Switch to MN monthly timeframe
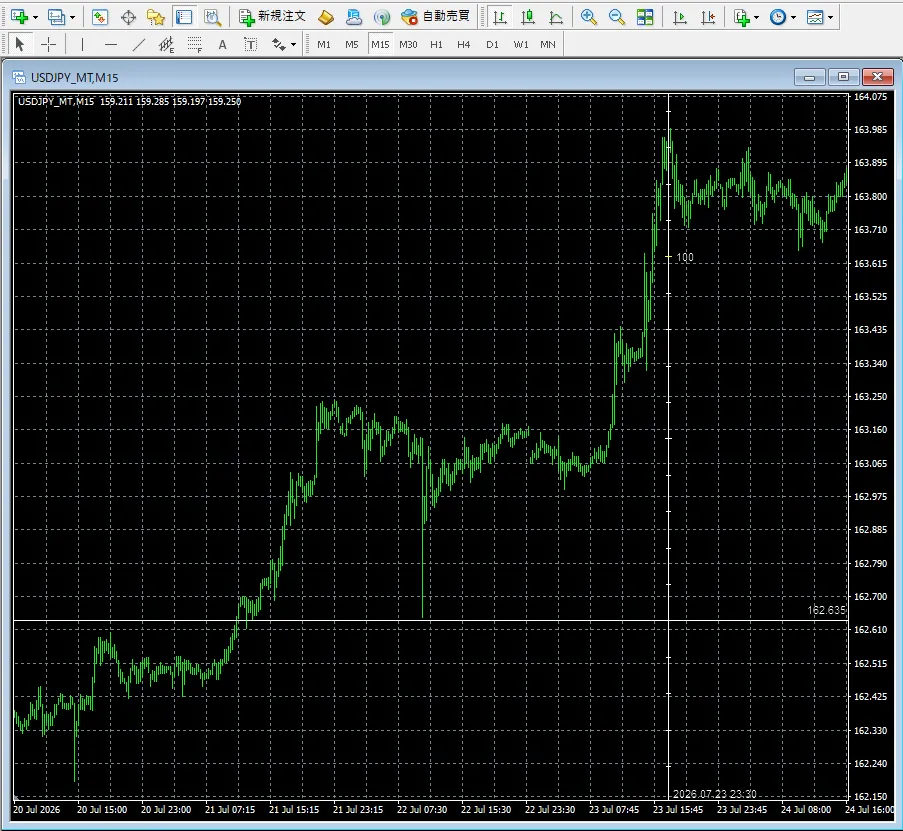 coord(548,44)
